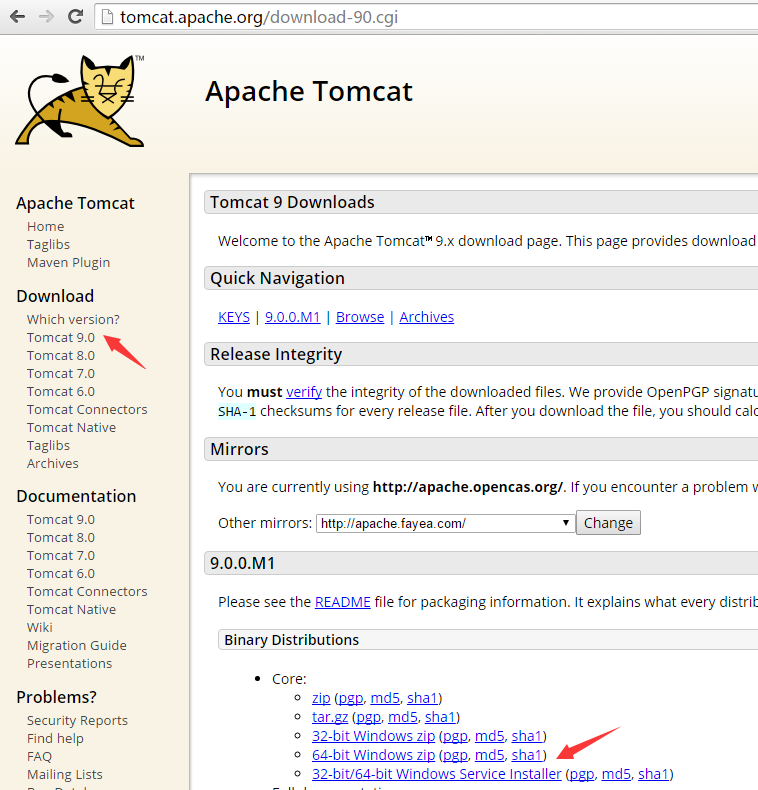Click sha1 link for 32-bit Windows zip
The width and height of the screenshot is (758, 790).
(527, 736)
